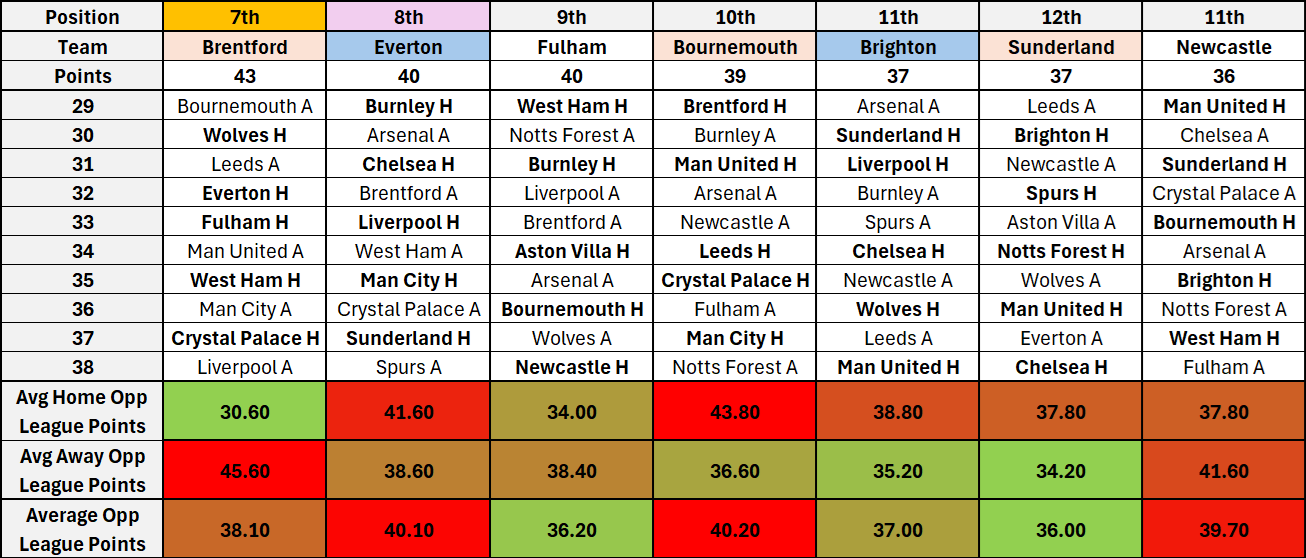Click the green 30.60 cell
The image size is (1306, 558).
pos(244,411)
